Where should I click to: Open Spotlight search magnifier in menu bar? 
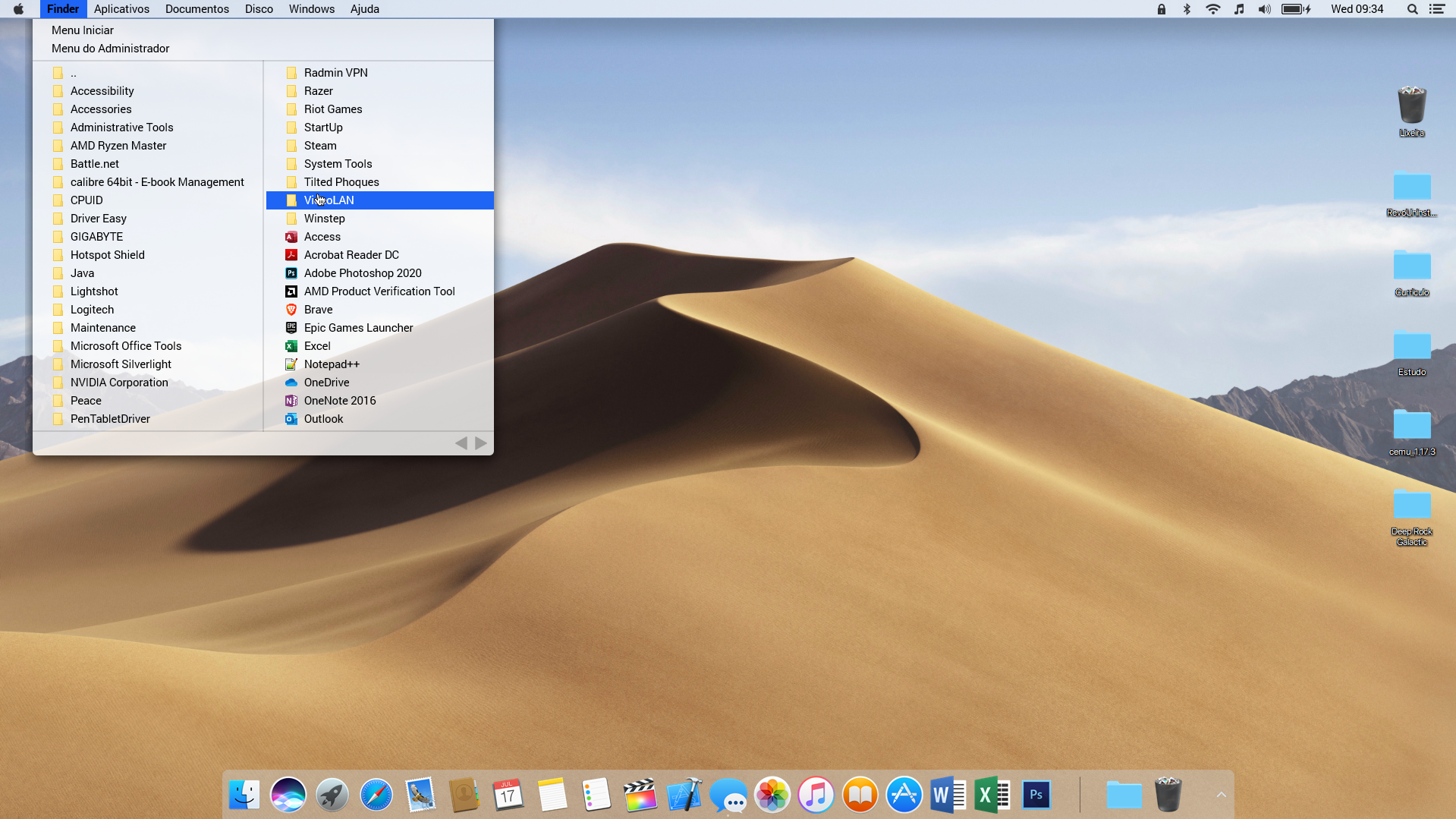pos(1413,9)
